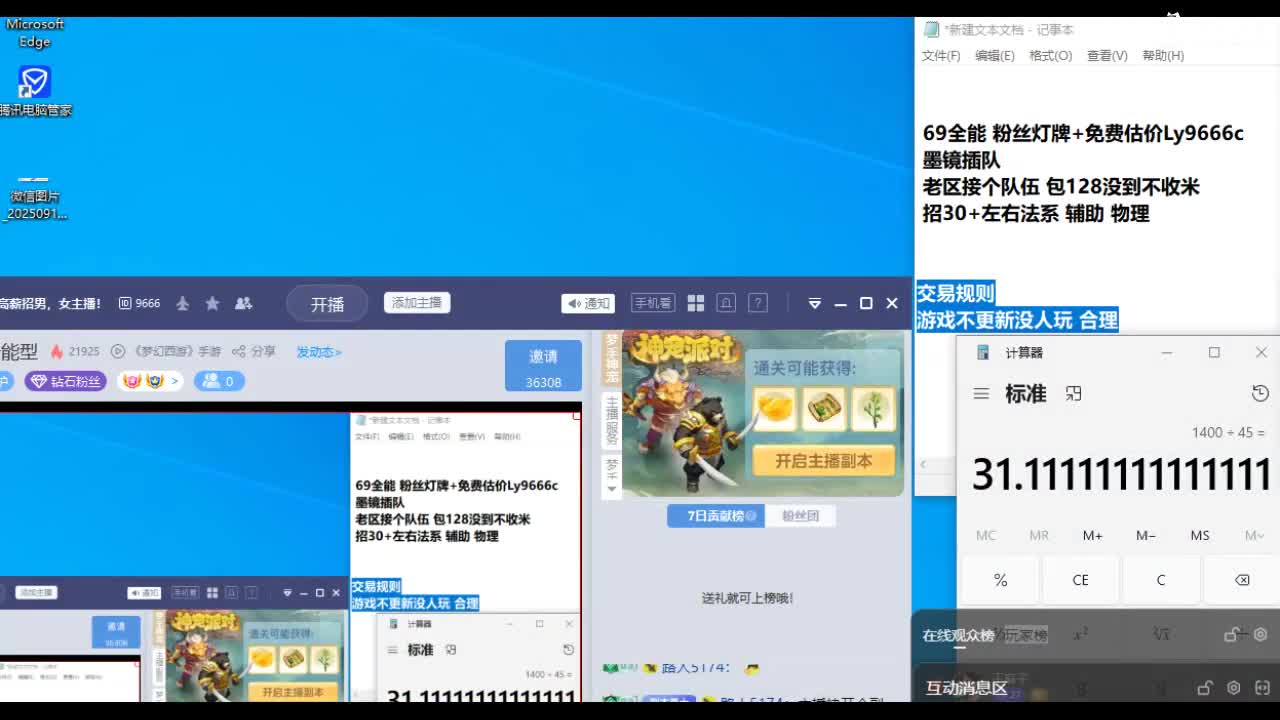1280x720 pixels.
Task: Open the question mark help icon
Action: pyautogui.click(x=758, y=303)
